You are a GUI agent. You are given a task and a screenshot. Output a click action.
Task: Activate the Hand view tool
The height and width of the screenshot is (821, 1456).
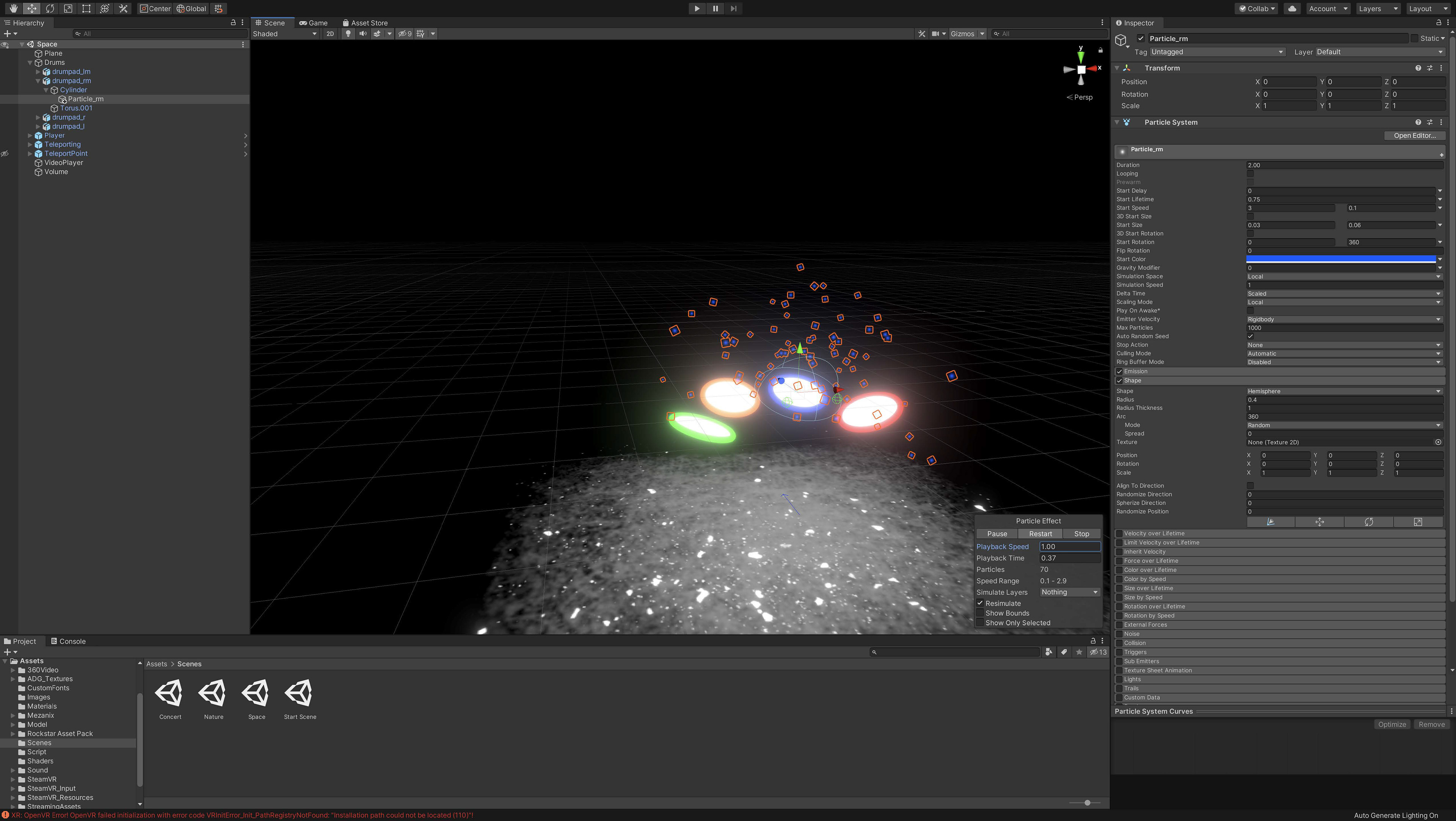(13, 8)
